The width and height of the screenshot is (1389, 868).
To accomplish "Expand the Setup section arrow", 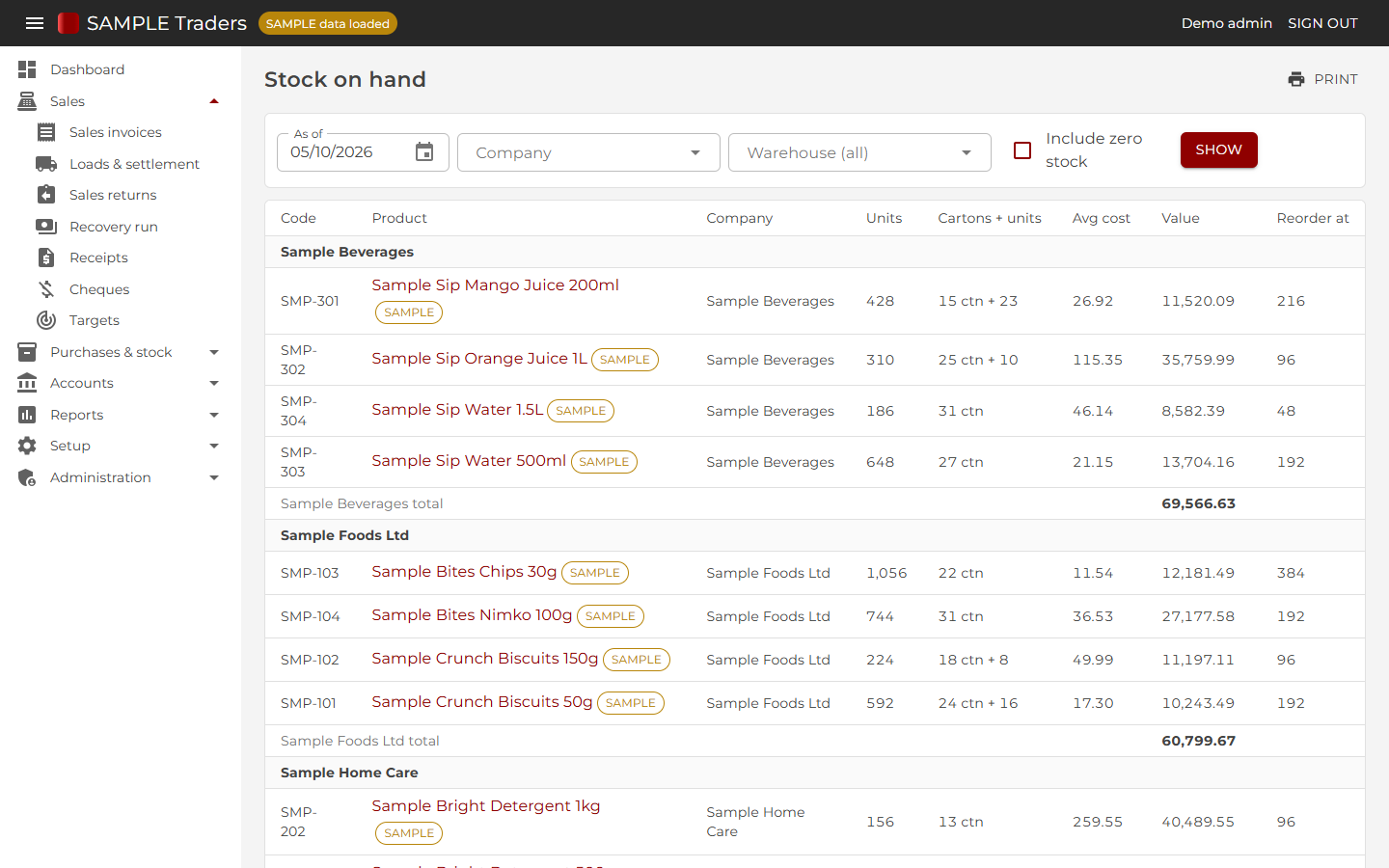I will click(214, 446).
